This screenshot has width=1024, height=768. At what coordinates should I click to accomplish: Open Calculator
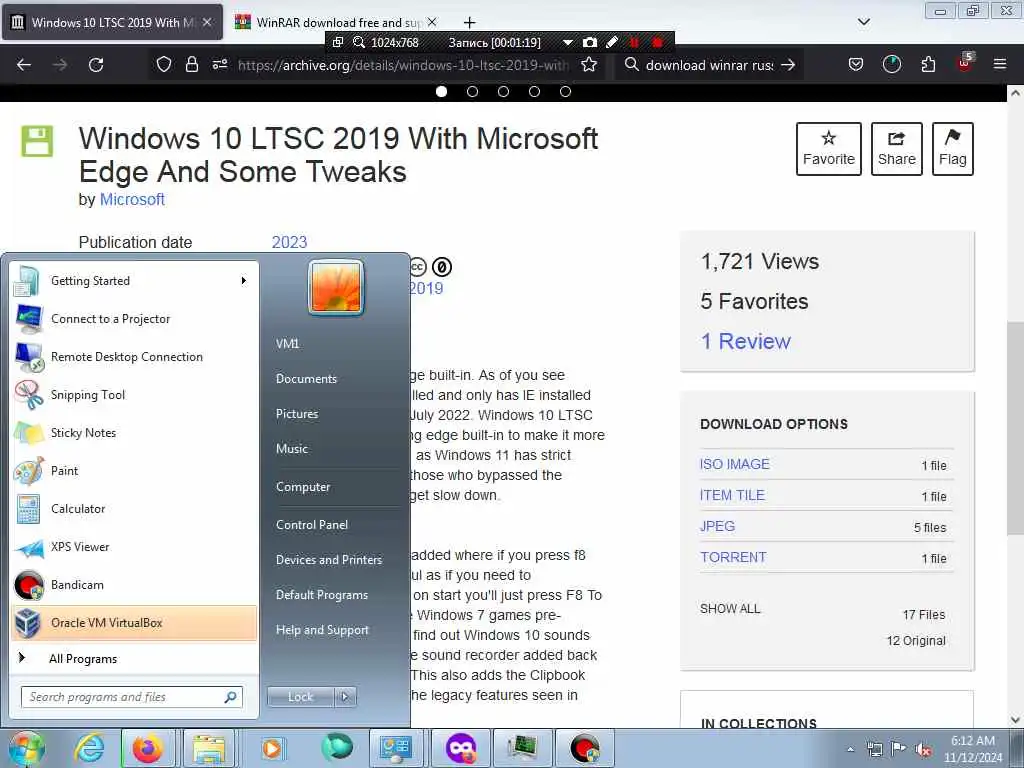(134, 508)
